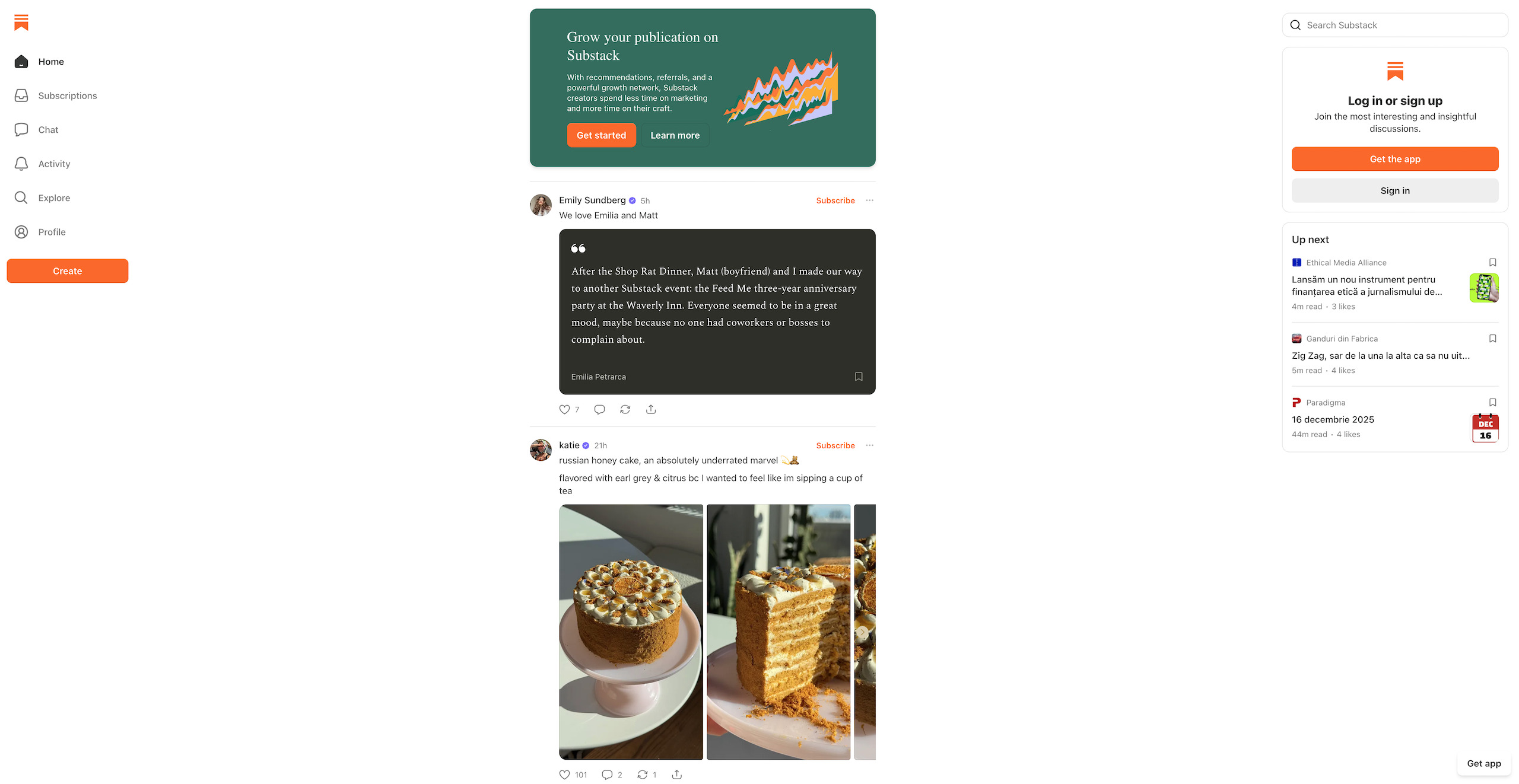Screen dimensions: 1519x784
Task: Save the Ethical Media Alliance article
Action: tap(1493, 262)
